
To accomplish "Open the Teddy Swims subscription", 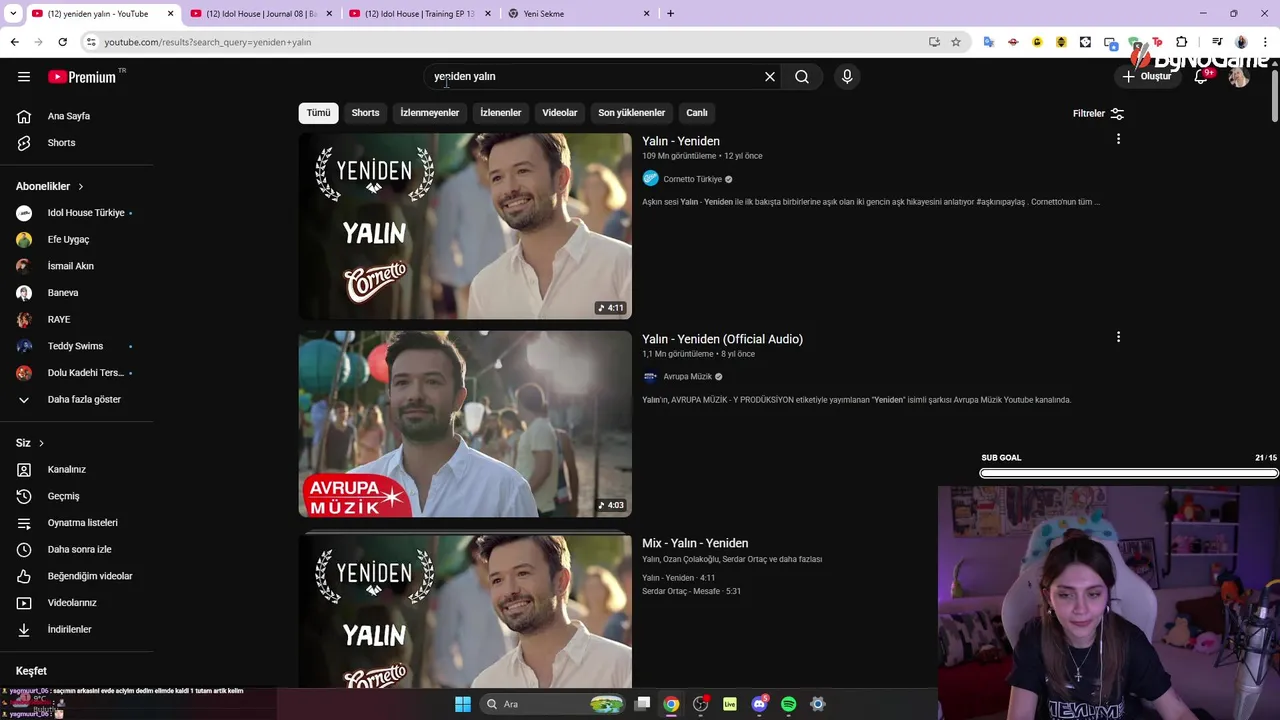I will (x=77, y=346).
